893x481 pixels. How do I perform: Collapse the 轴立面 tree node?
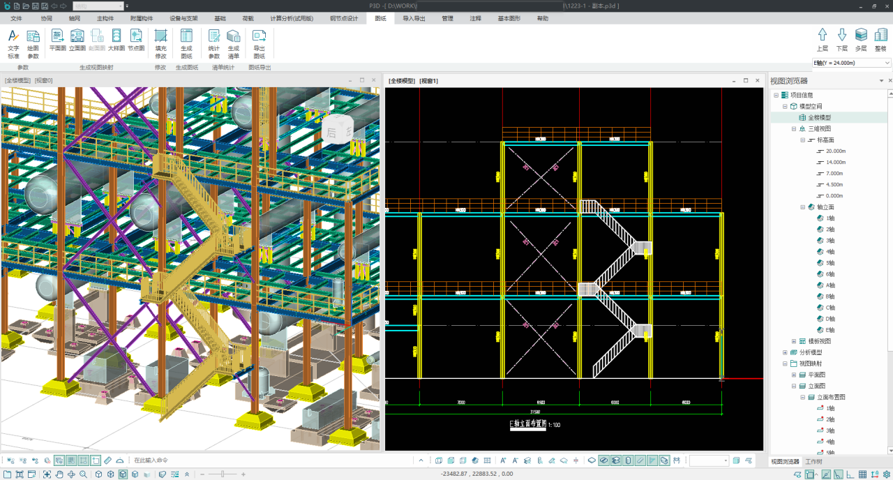pyautogui.click(x=802, y=207)
